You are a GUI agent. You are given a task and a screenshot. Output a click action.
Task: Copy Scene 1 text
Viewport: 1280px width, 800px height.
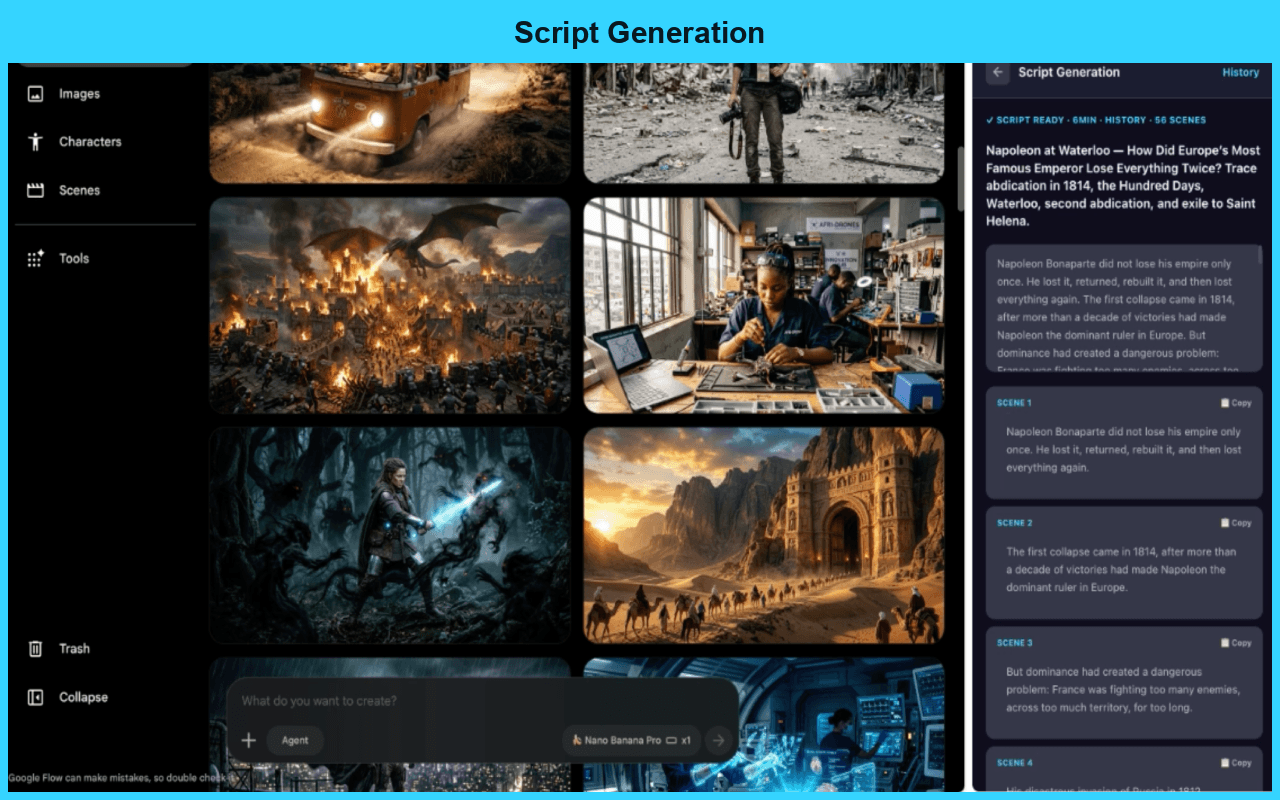click(x=1236, y=403)
